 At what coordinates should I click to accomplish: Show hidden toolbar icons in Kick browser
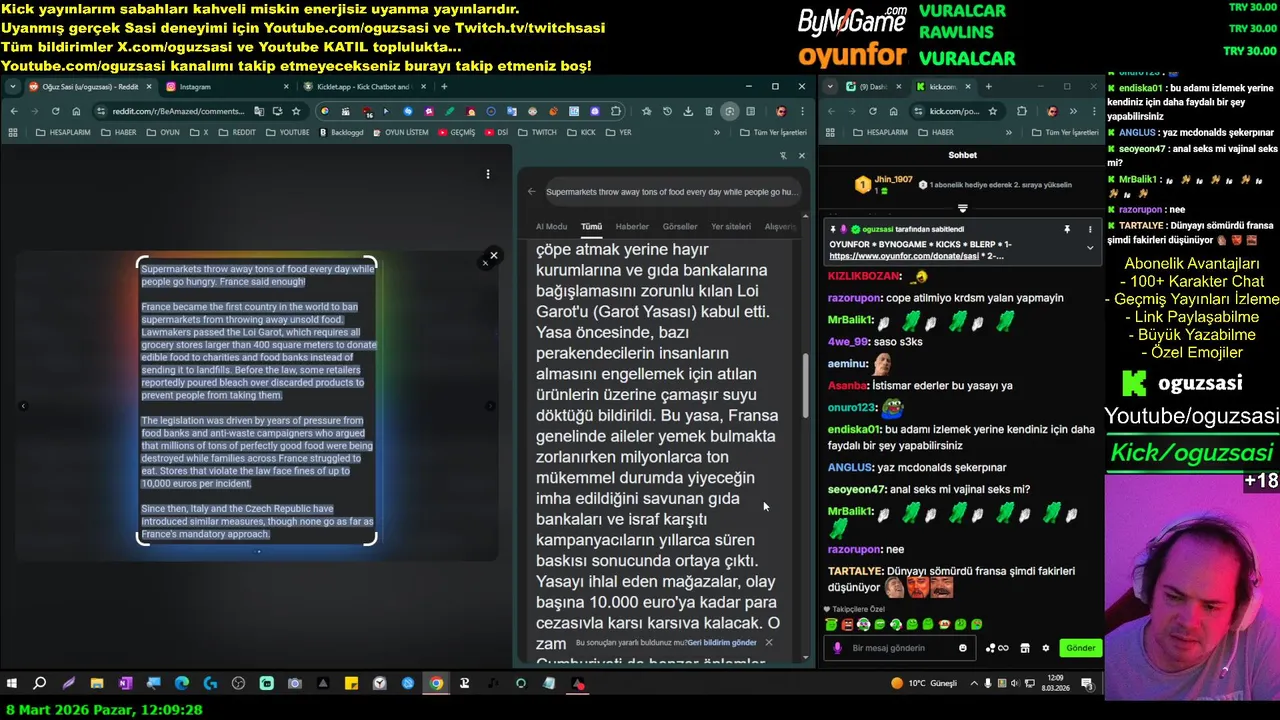click(x=1073, y=111)
